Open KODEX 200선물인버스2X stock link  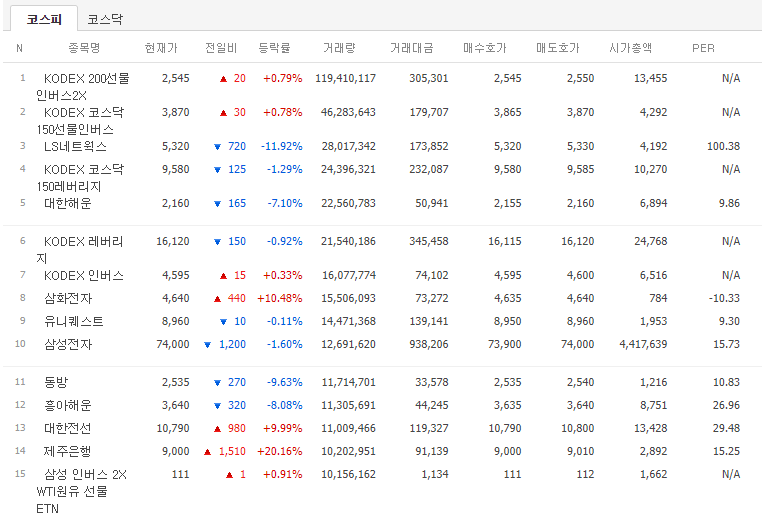tap(83, 87)
